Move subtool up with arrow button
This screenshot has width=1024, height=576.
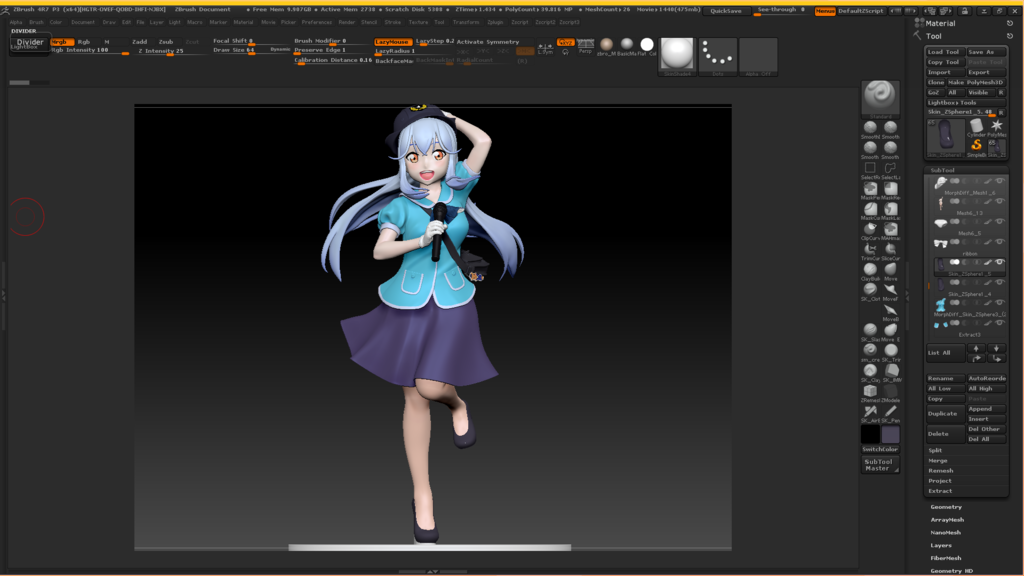click(976, 348)
